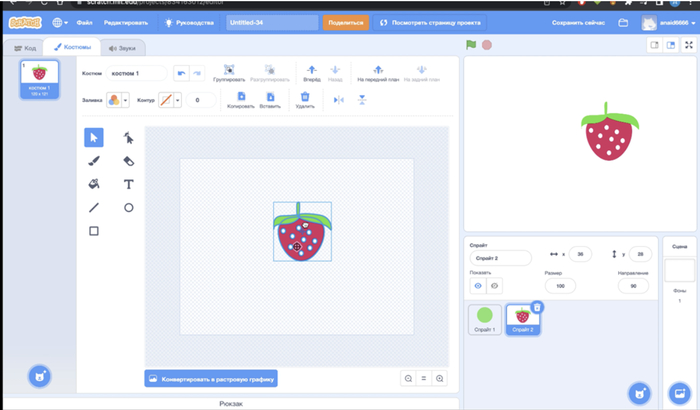Show sprite using the open eye toggle
This screenshot has width=700, height=410.
[477, 286]
